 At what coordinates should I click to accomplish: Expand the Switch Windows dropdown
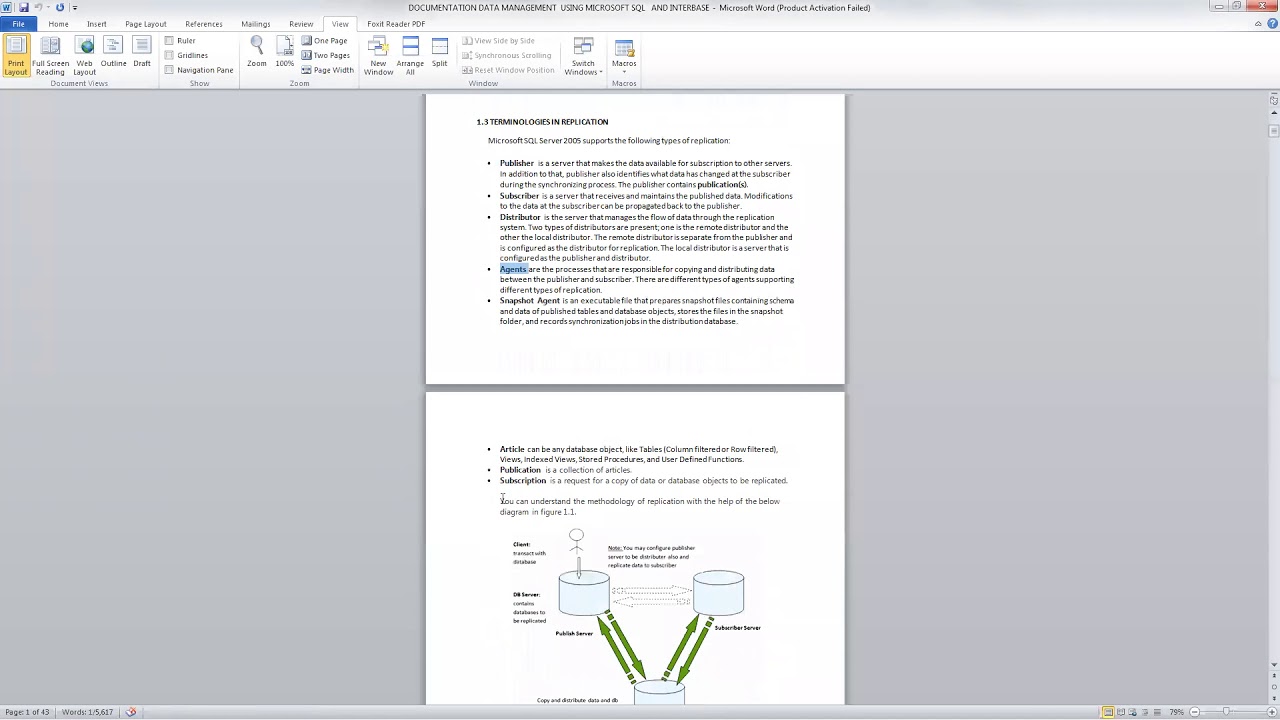pyautogui.click(x=583, y=56)
